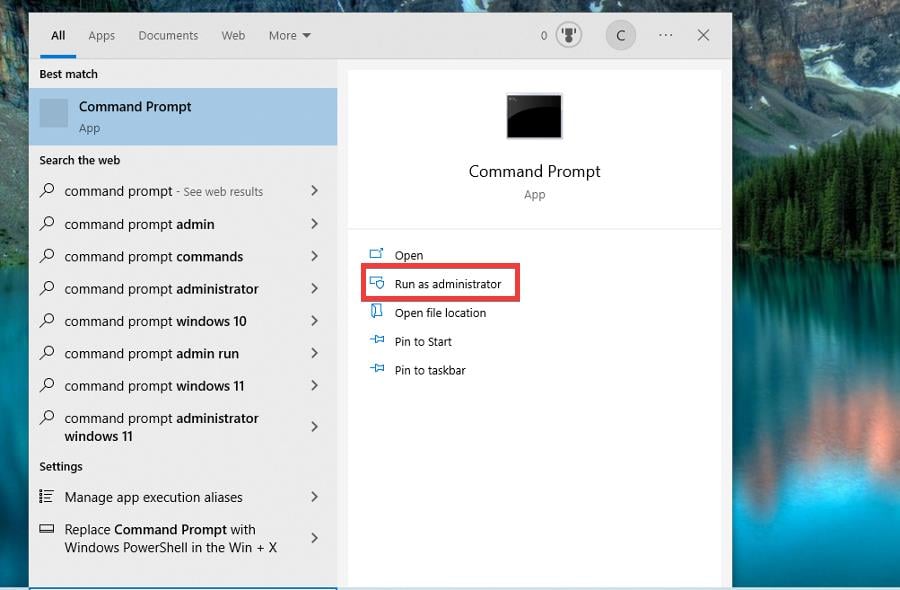This screenshot has height=590, width=900.
Task: Open the Documents tab
Action: coord(168,36)
